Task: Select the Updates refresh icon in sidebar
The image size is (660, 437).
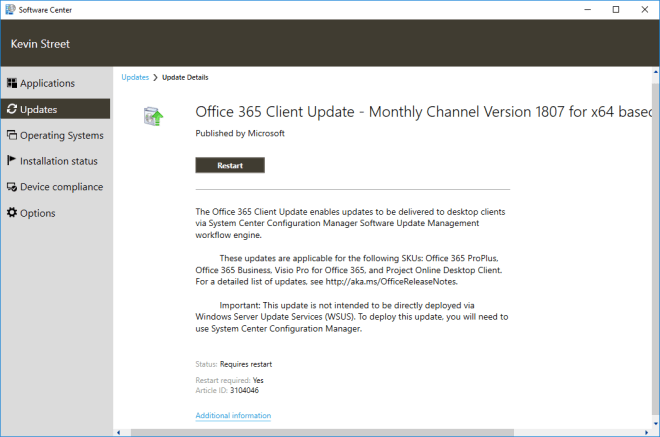Action: 12,109
